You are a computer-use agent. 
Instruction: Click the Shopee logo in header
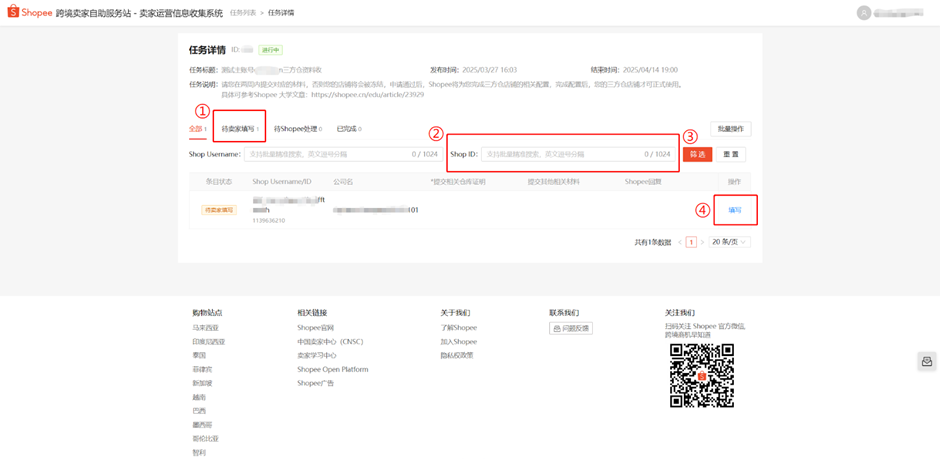30,13
